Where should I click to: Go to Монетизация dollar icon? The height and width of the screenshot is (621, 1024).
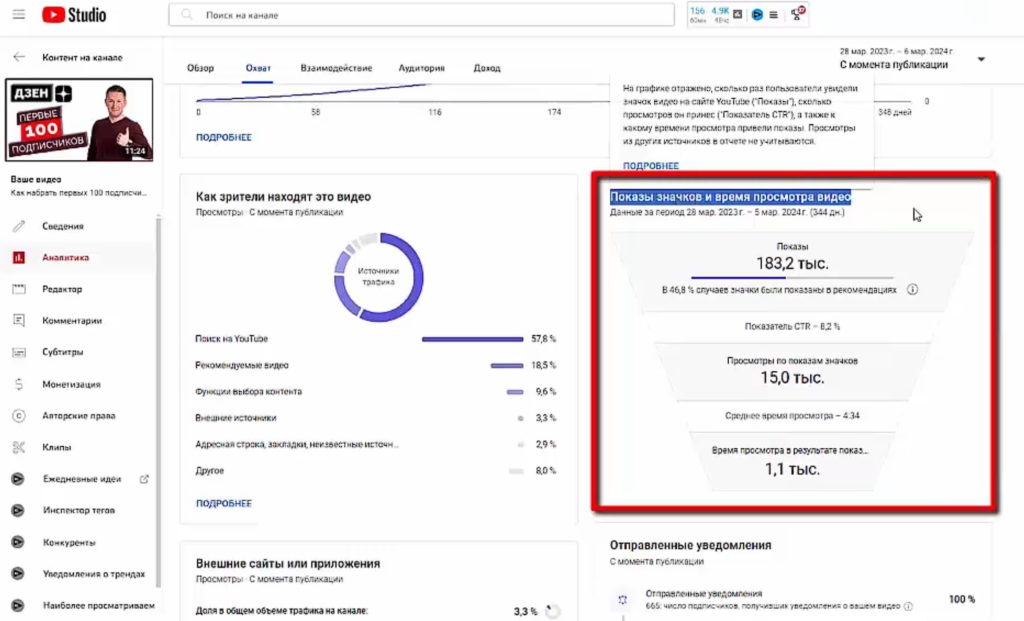click(x=18, y=384)
